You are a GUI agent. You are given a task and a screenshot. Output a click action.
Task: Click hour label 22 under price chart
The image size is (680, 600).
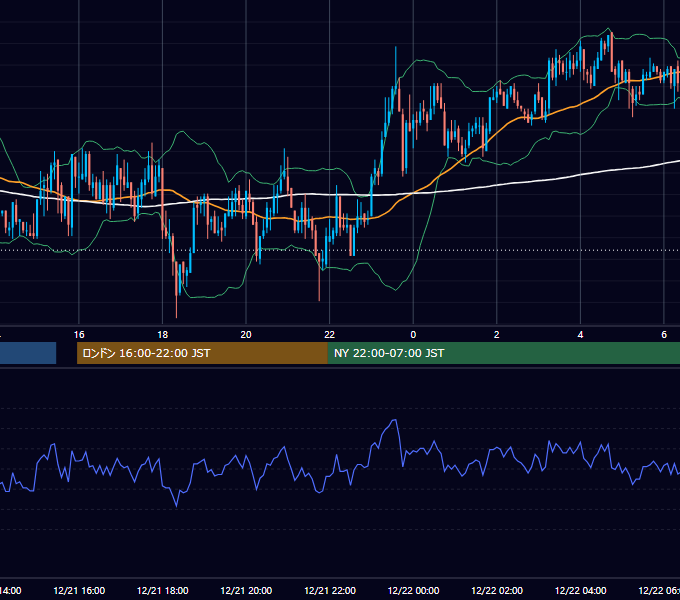tap(330, 335)
